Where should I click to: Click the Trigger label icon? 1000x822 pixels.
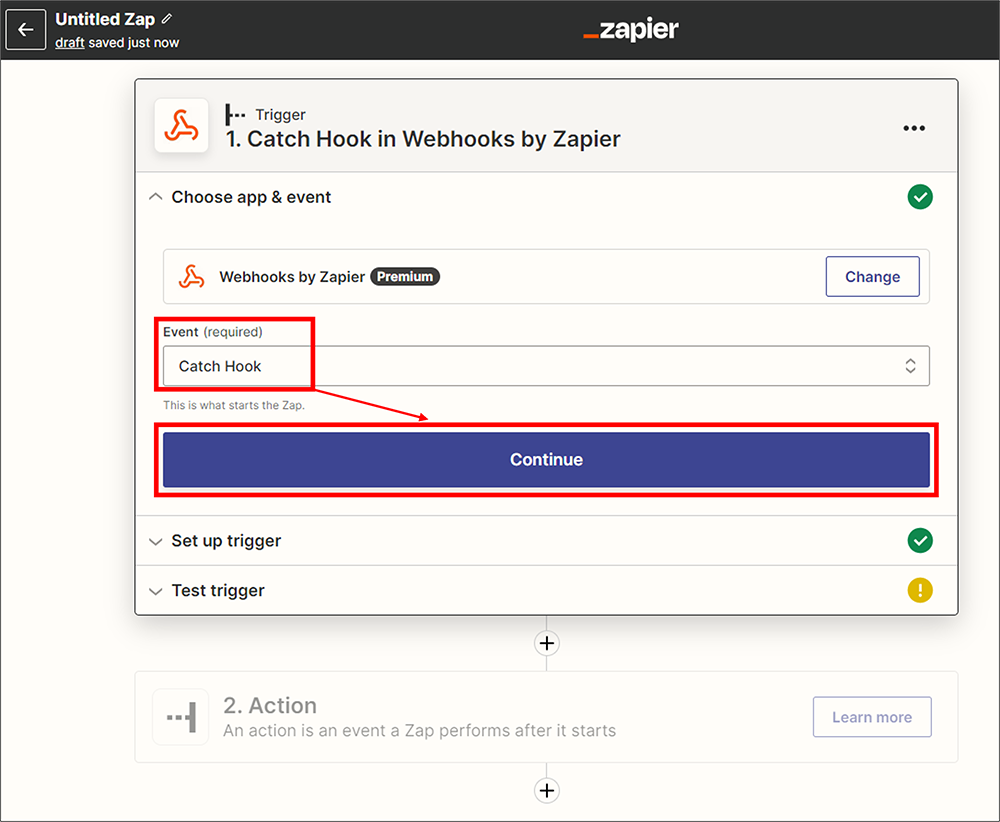coord(235,115)
